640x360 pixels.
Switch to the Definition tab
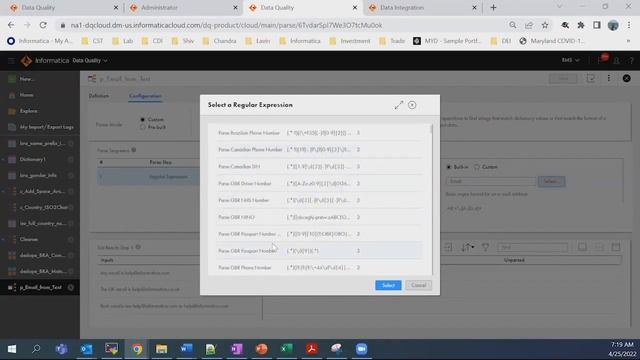pyautogui.click(x=99, y=96)
